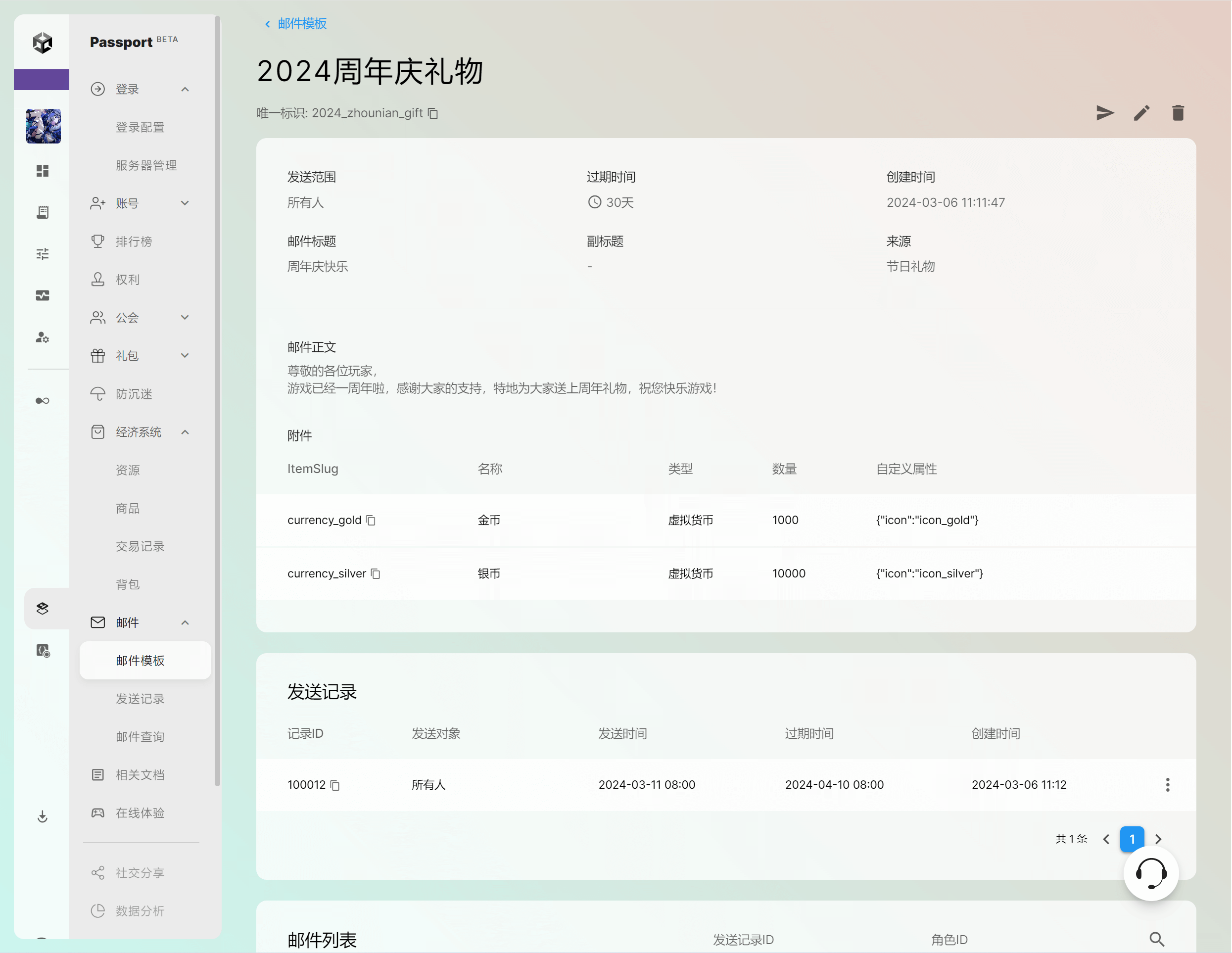The height and width of the screenshot is (953, 1232).
Task: Open the headset customer support chat
Action: click(1151, 873)
